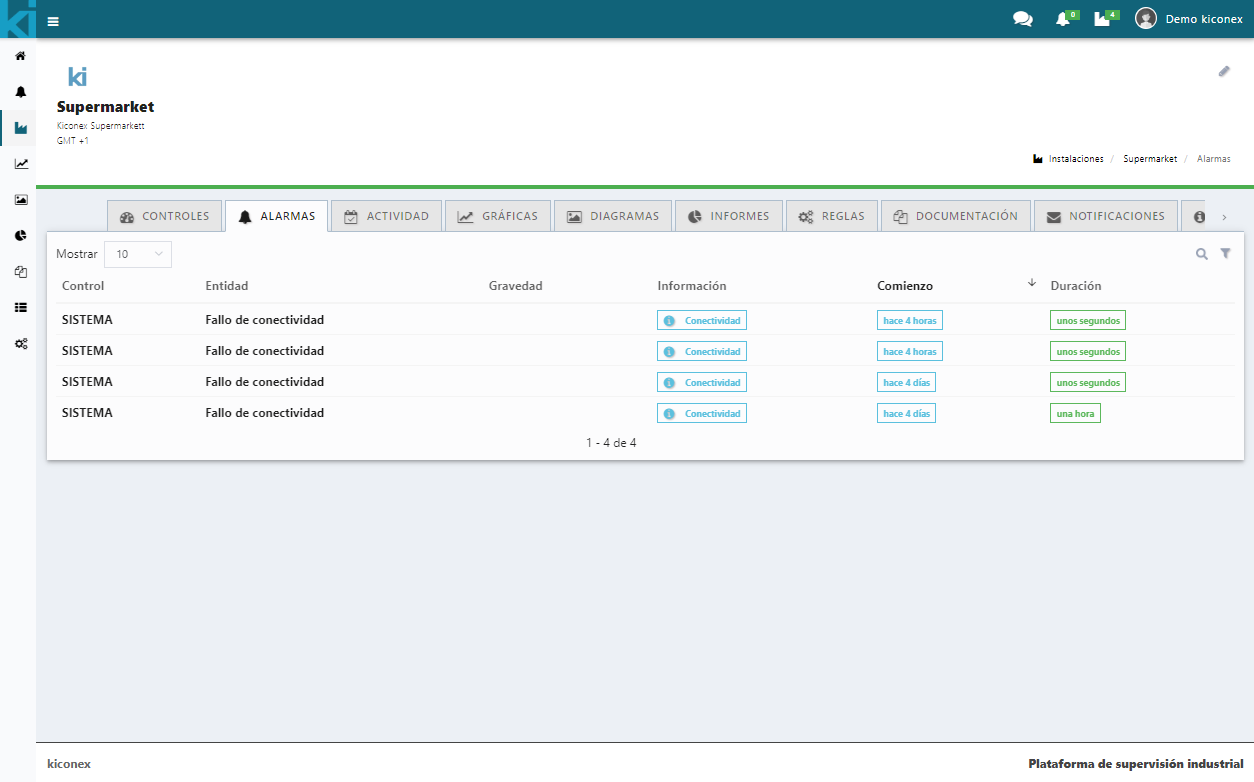The image size is (1254, 782).
Task: Click the search magnifier icon in table
Action: tap(1202, 254)
